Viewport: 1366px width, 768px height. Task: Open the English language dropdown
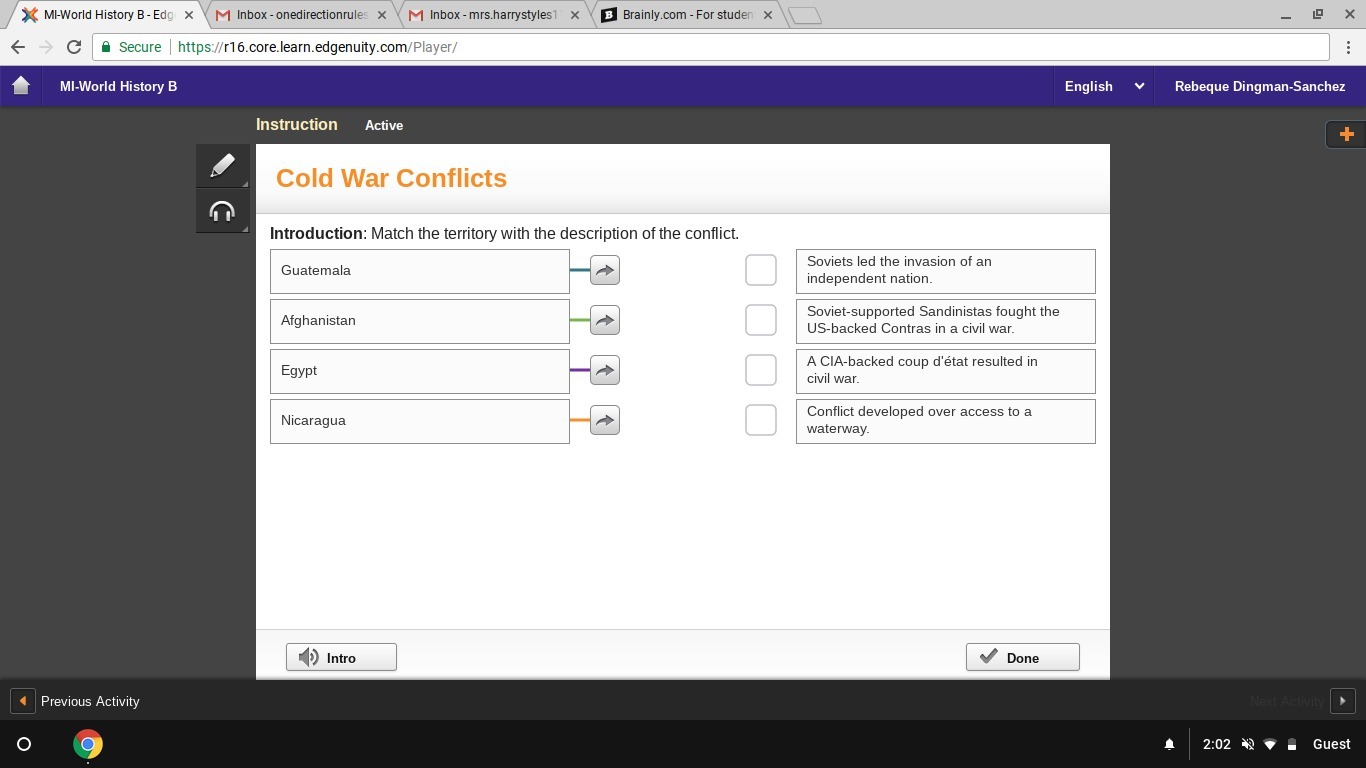pos(1104,86)
